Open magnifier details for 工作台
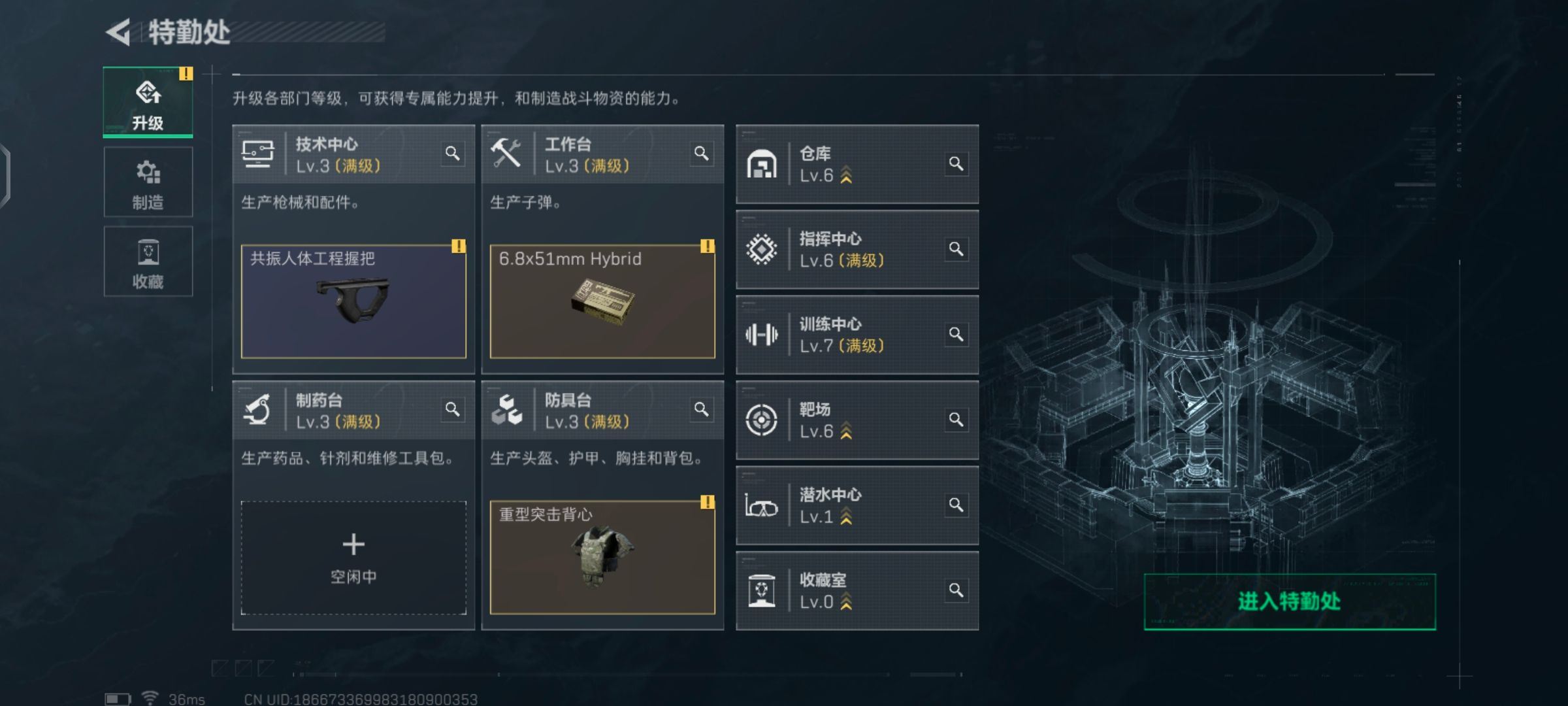1568x706 pixels. tap(701, 153)
